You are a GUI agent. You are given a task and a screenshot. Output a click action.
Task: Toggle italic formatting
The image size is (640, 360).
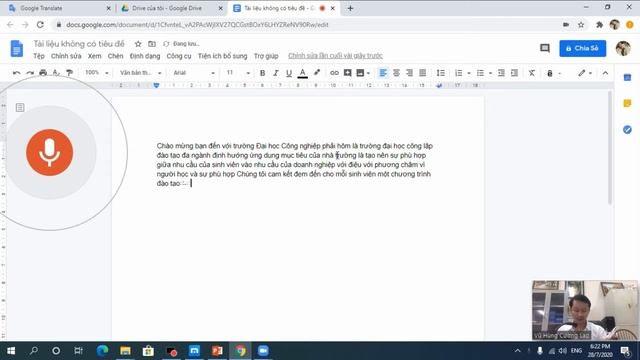click(x=276, y=73)
